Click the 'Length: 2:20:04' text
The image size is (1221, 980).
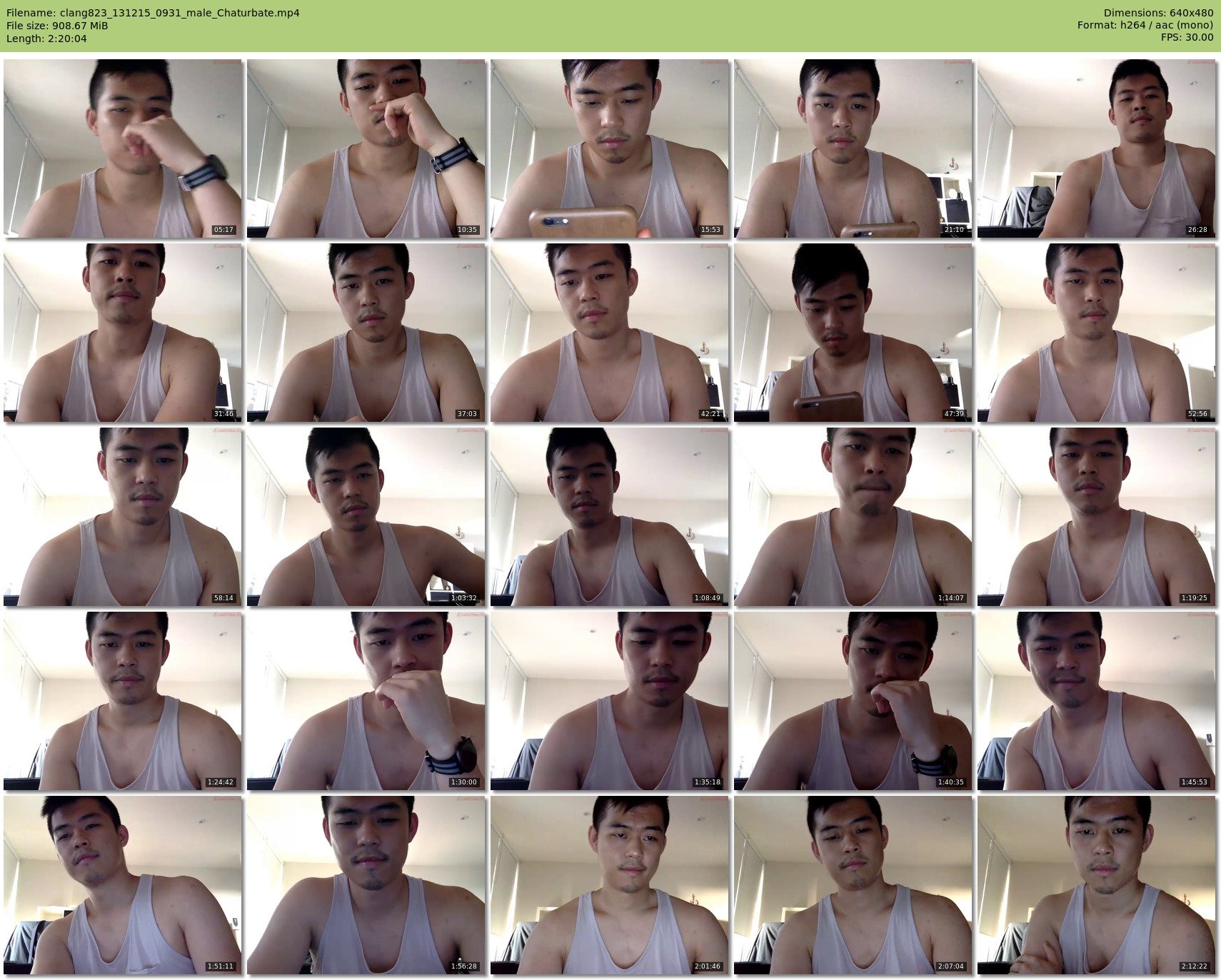click(x=46, y=39)
